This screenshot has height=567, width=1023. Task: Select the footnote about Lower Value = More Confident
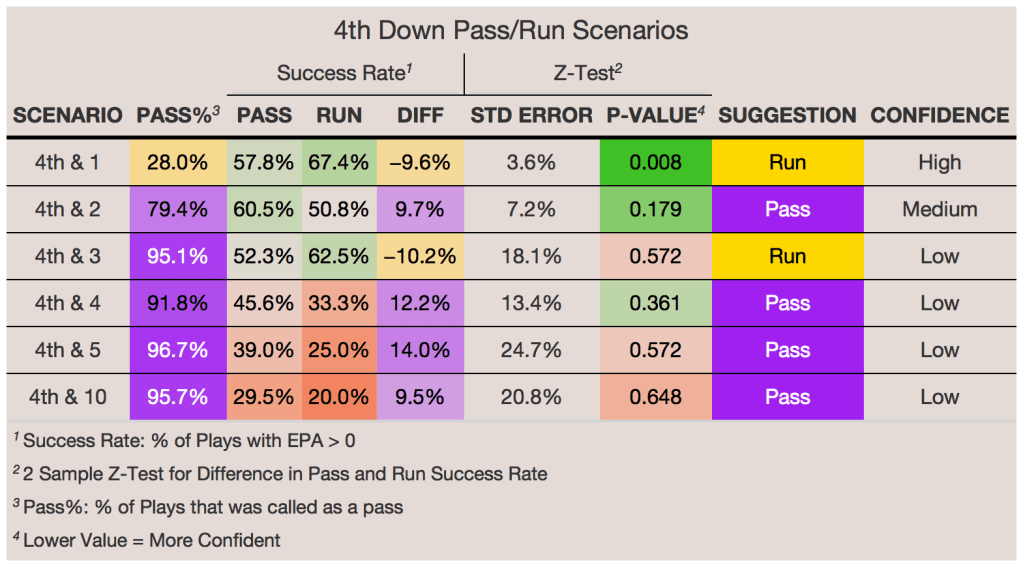[147, 541]
